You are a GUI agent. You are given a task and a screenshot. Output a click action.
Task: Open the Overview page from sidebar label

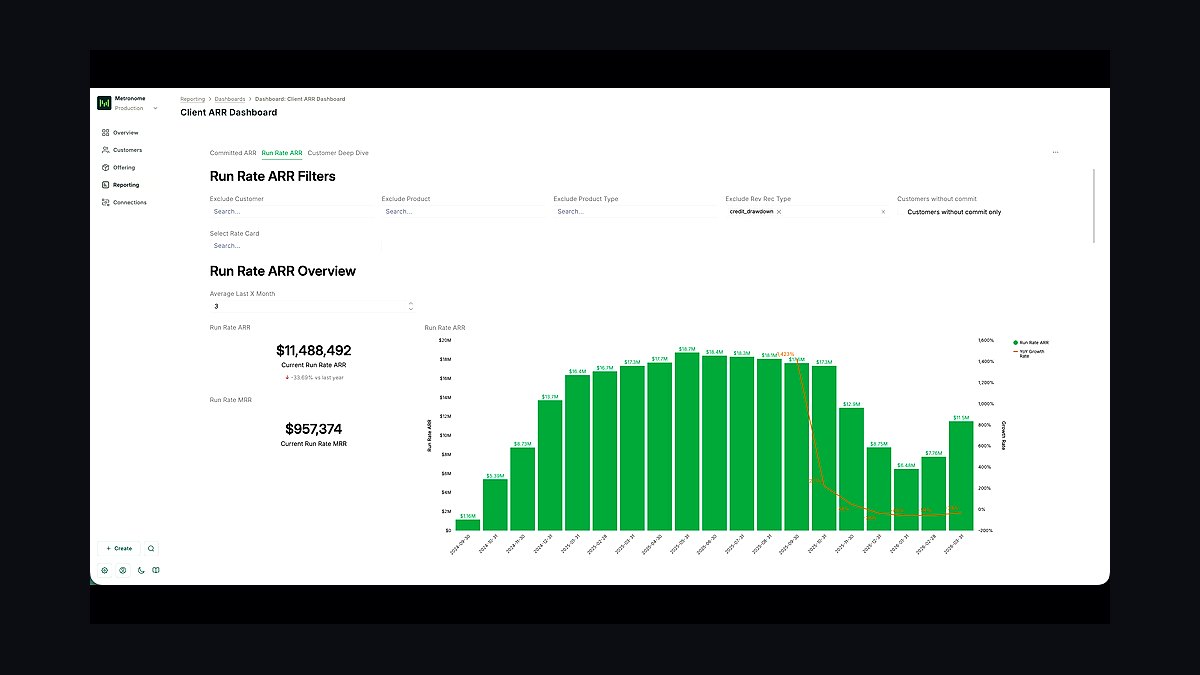[126, 132]
